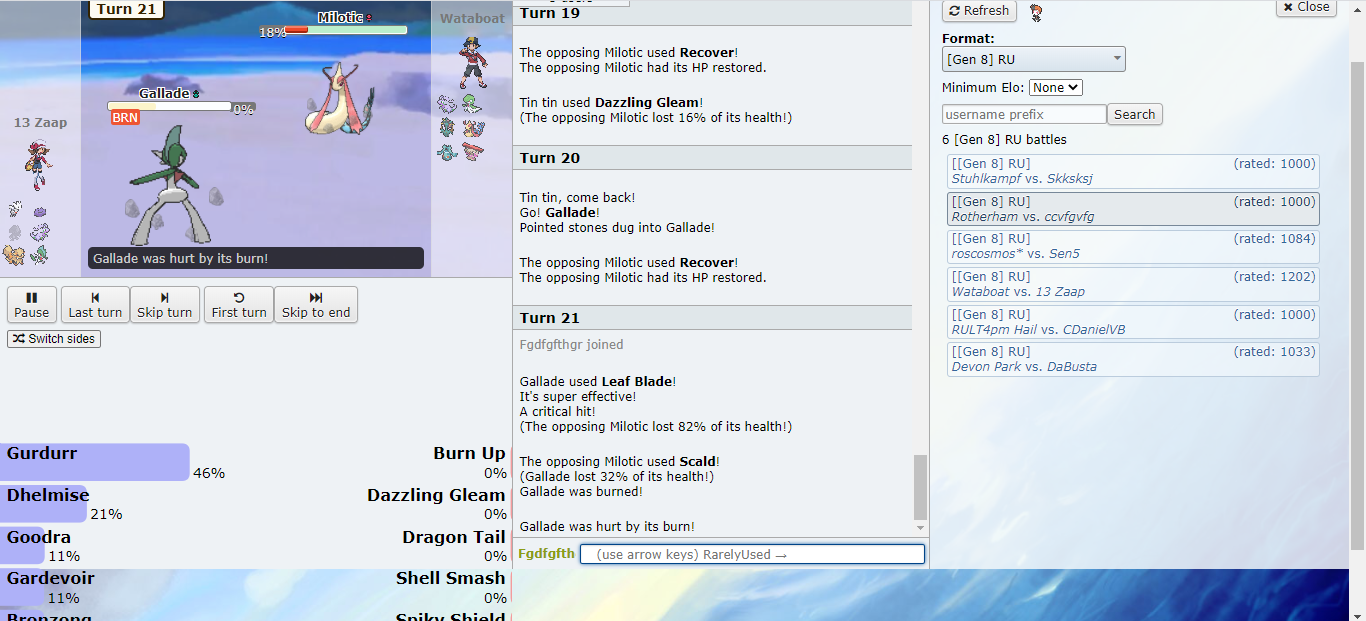Click Wataboat's Gurdurr team icon
Image resolution: width=1366 pixels, height=621 pixels.
(472, 151)
